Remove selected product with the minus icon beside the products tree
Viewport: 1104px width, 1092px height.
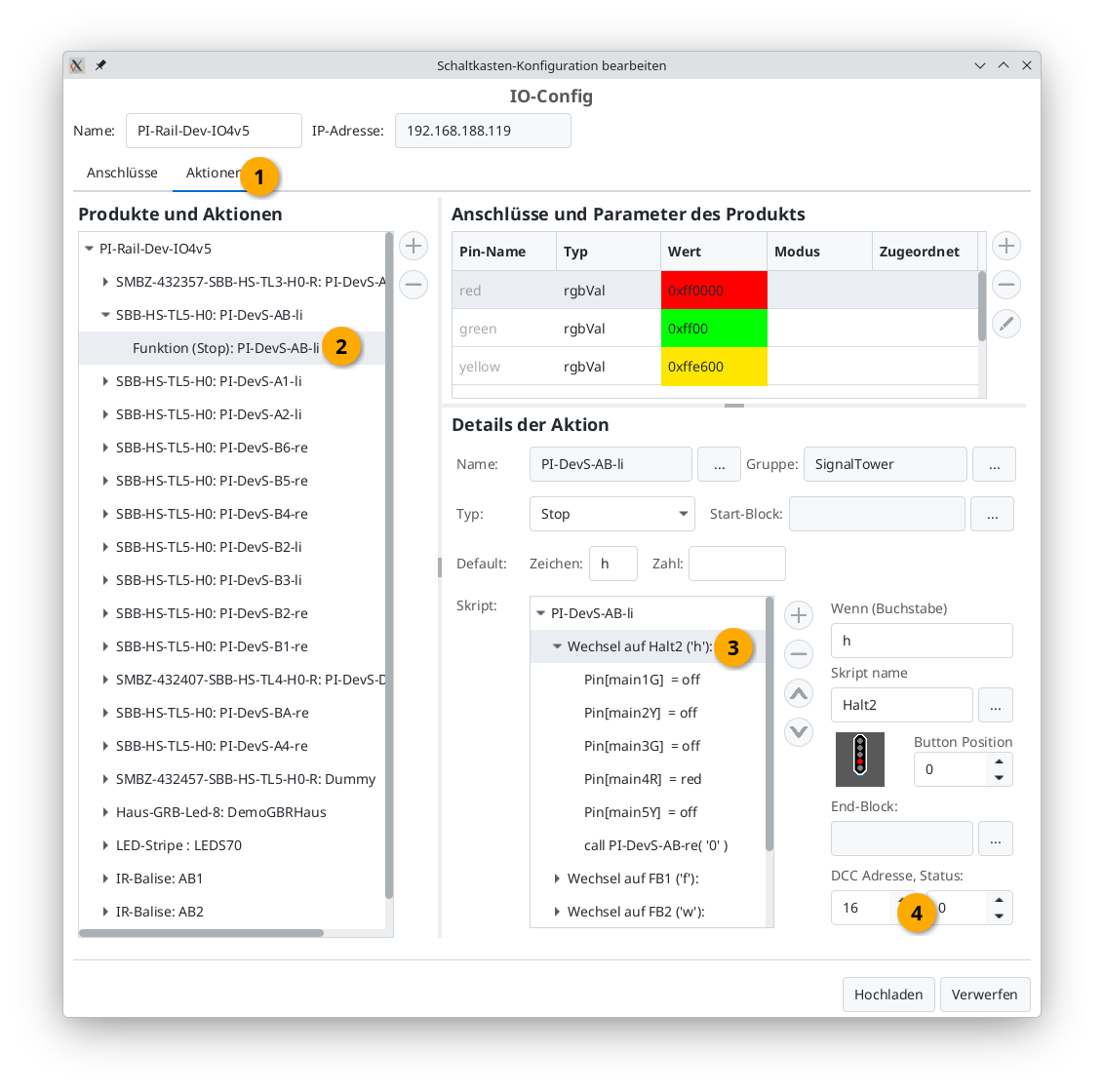click(x=414, y=285)
